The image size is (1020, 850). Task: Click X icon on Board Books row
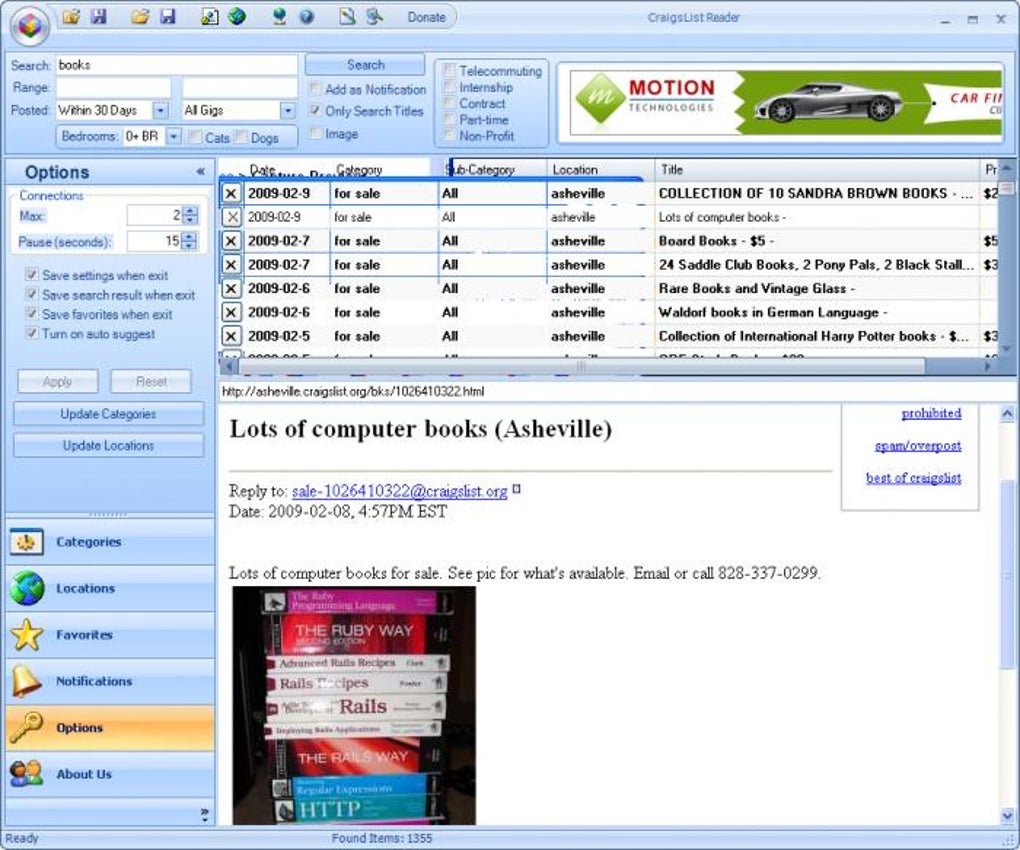[231, 241]
